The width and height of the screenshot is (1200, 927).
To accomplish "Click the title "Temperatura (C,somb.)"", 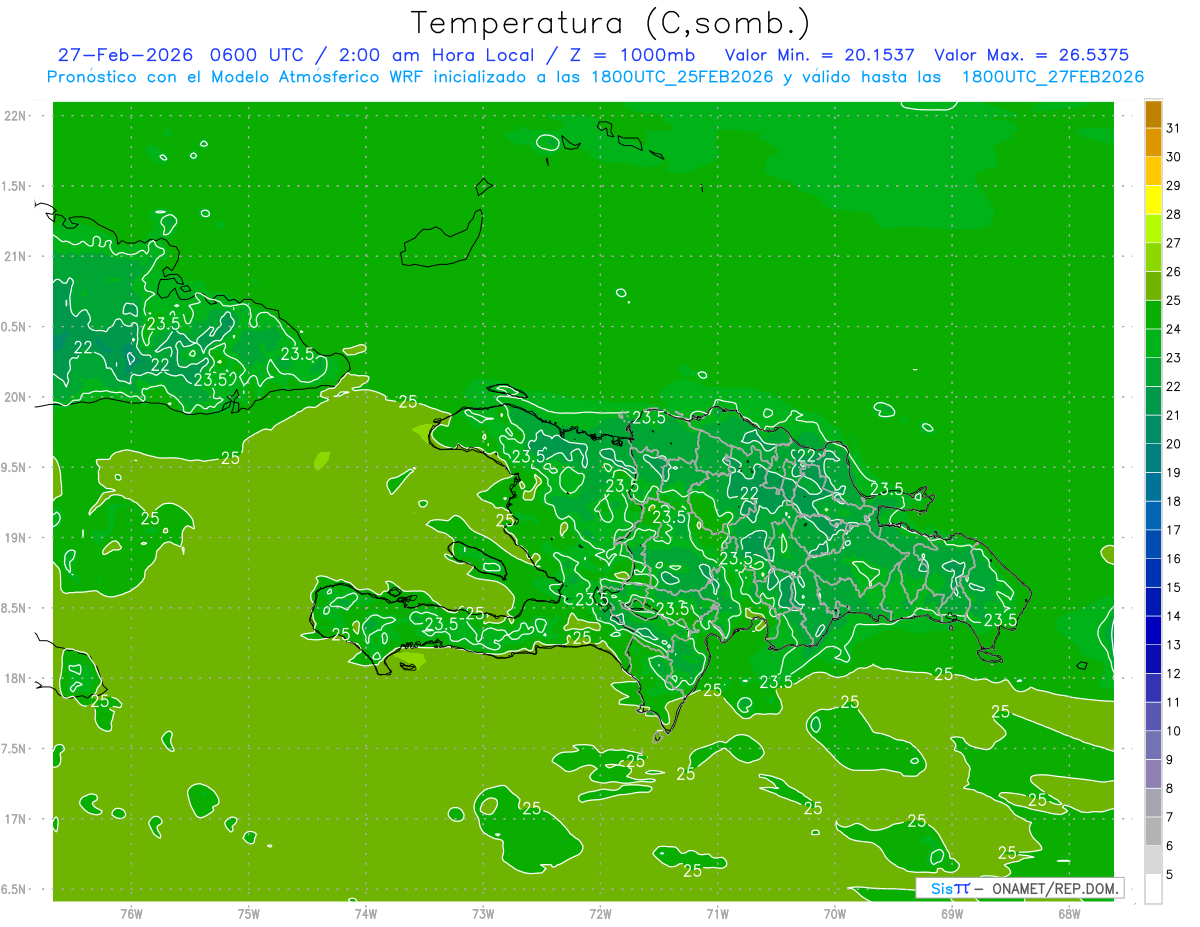I will point(611,23).
